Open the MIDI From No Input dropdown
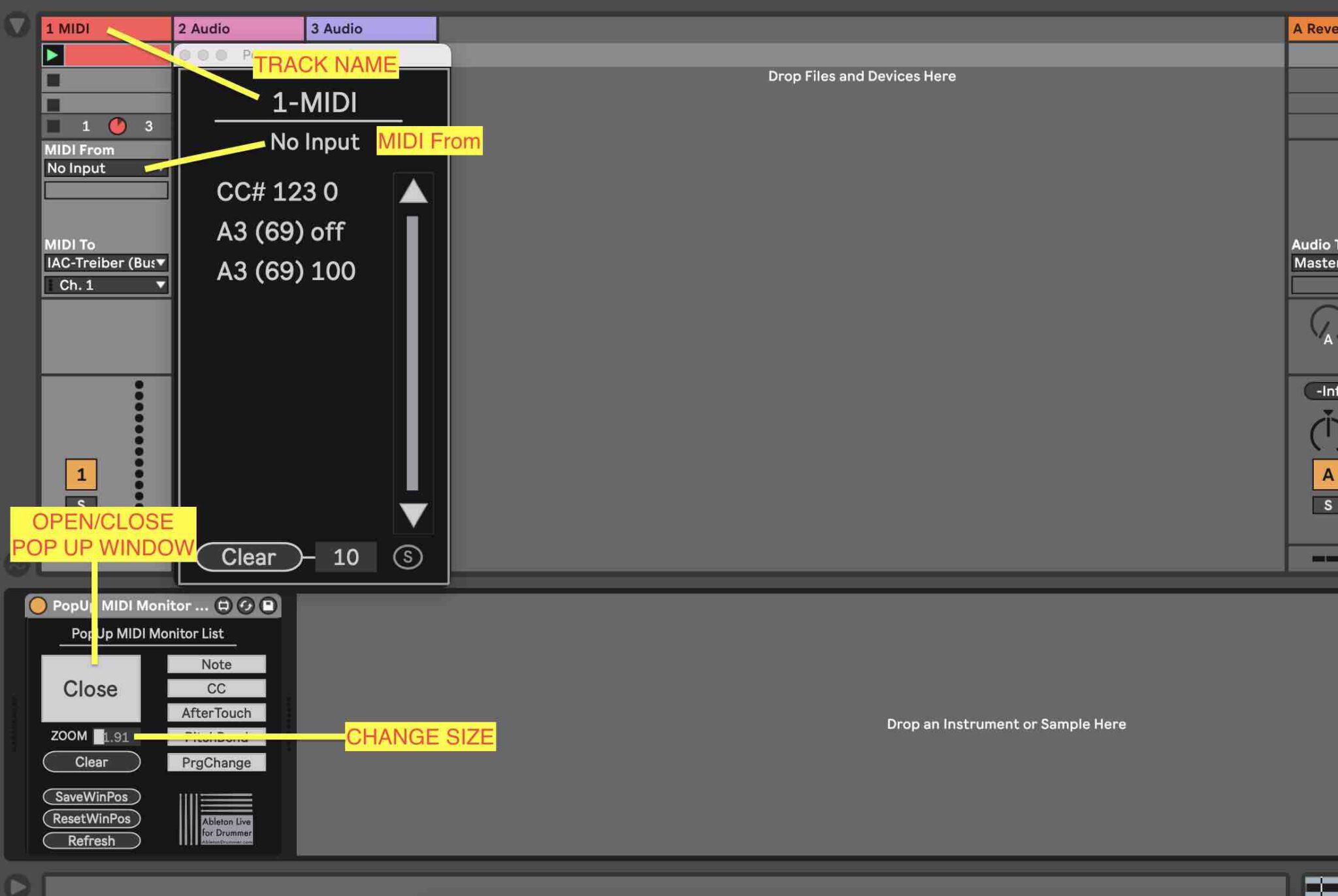1338x896 pixels. (x=105, y=168)
